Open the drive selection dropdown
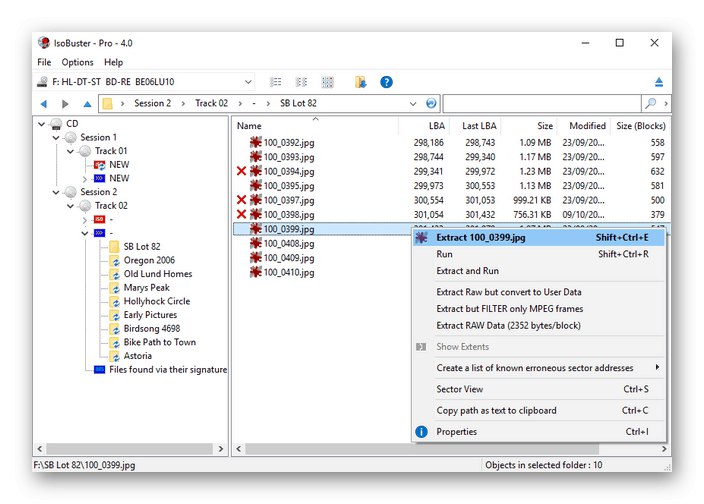704x504 pixels. pos(248,82)
